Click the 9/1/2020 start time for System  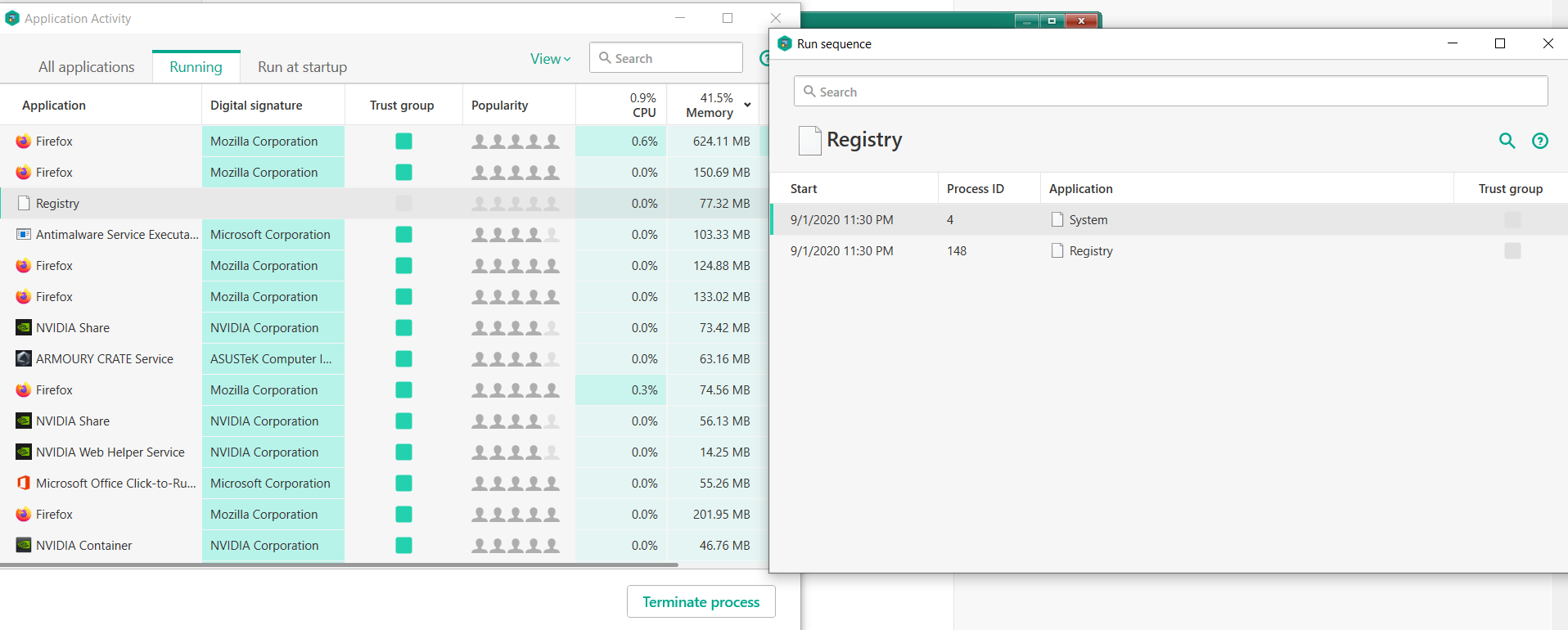[842, 220]
